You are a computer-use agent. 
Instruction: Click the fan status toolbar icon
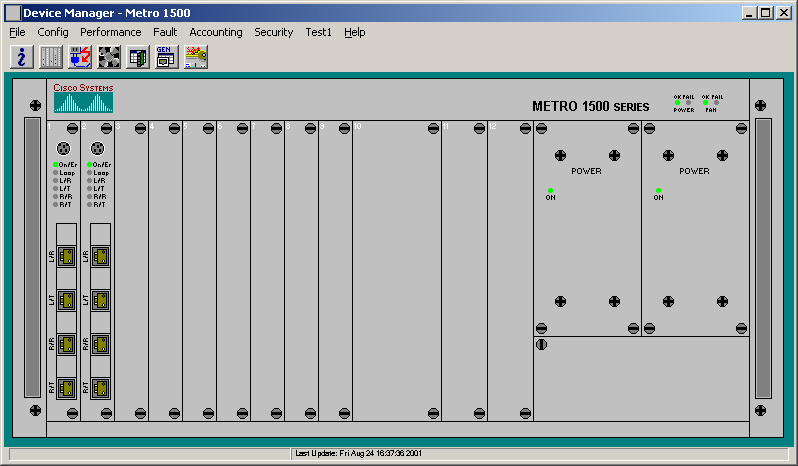pyautogui.click(x=108, y=57)
